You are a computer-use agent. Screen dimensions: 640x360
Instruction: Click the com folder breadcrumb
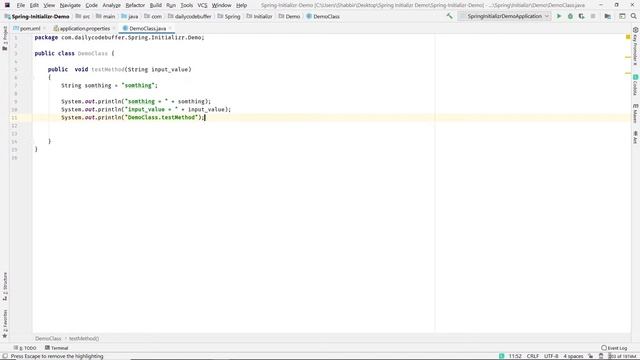point(153,17)
